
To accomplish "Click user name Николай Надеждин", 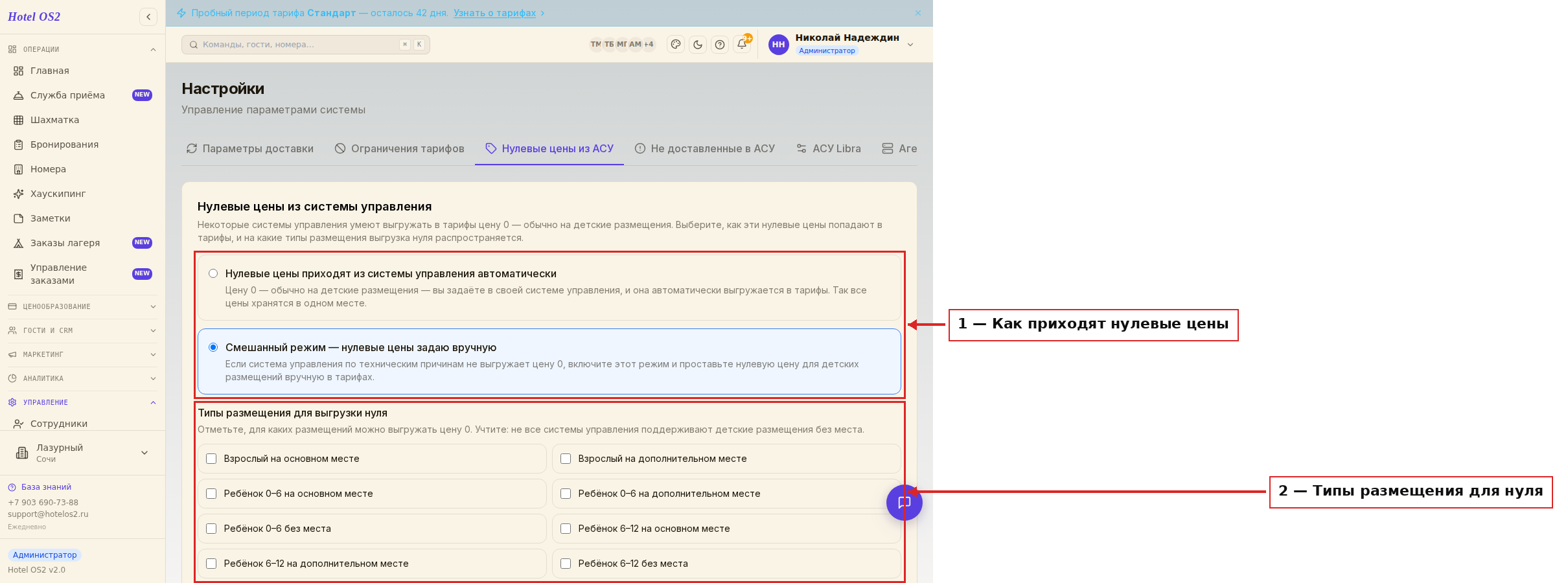I will [847, 38].
